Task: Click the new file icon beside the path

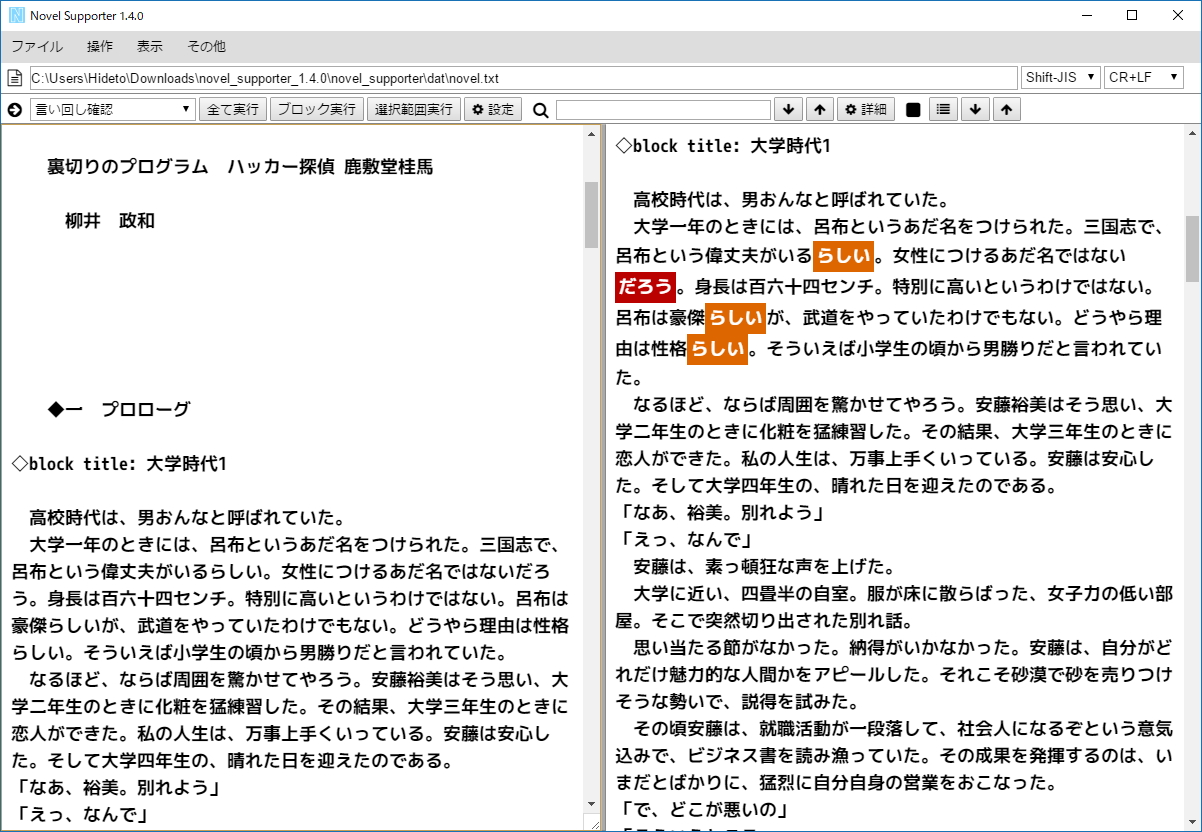Action: pyautogui.click(x=14, y=76)
